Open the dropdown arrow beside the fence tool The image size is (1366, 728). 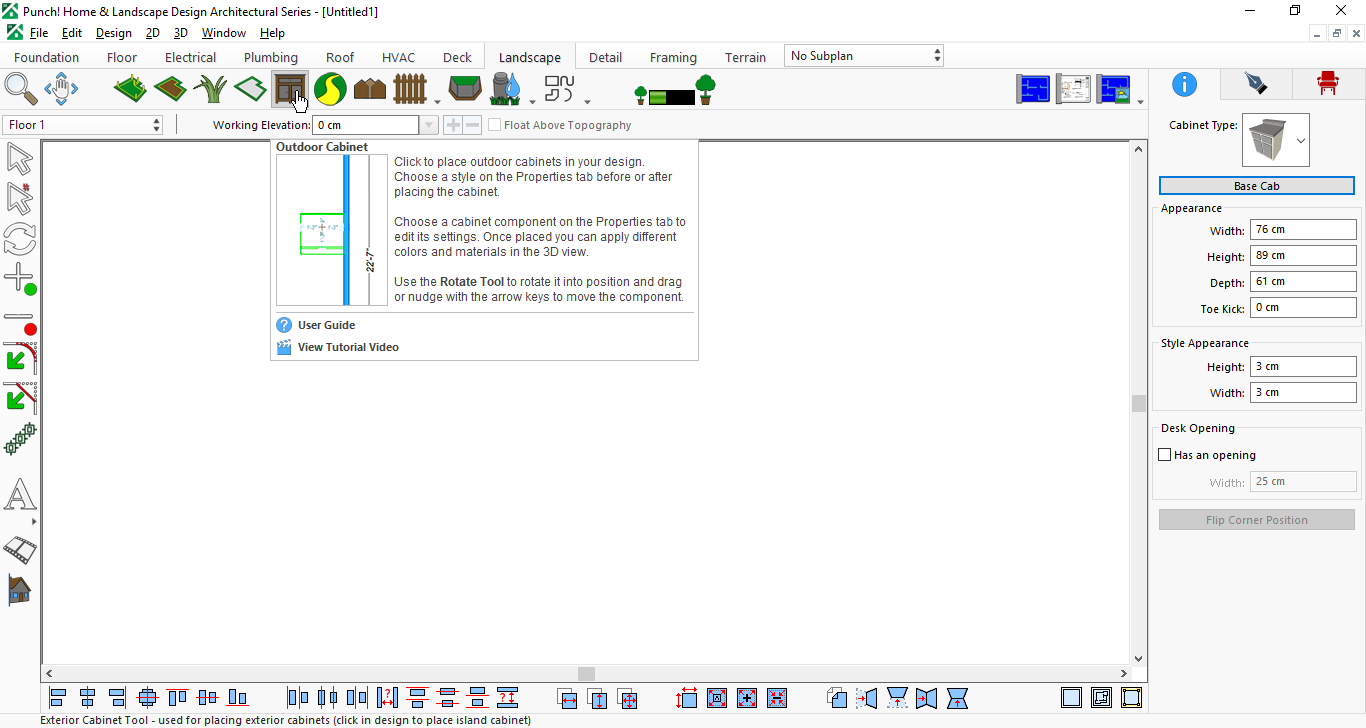[437, 101]
